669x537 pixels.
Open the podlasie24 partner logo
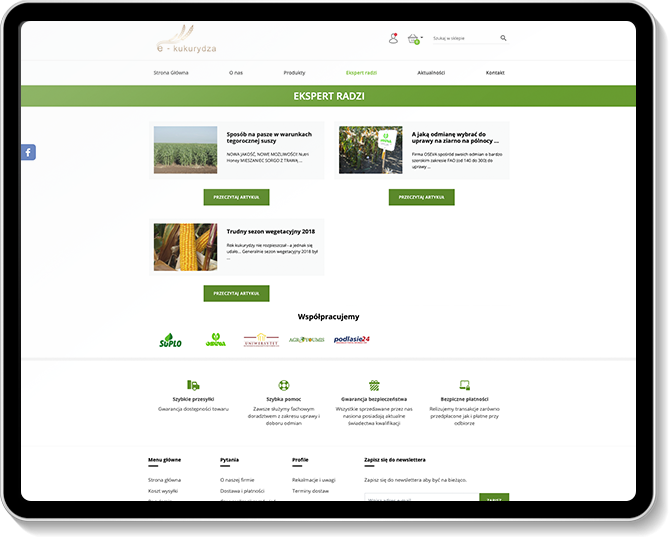click(352, 340)
